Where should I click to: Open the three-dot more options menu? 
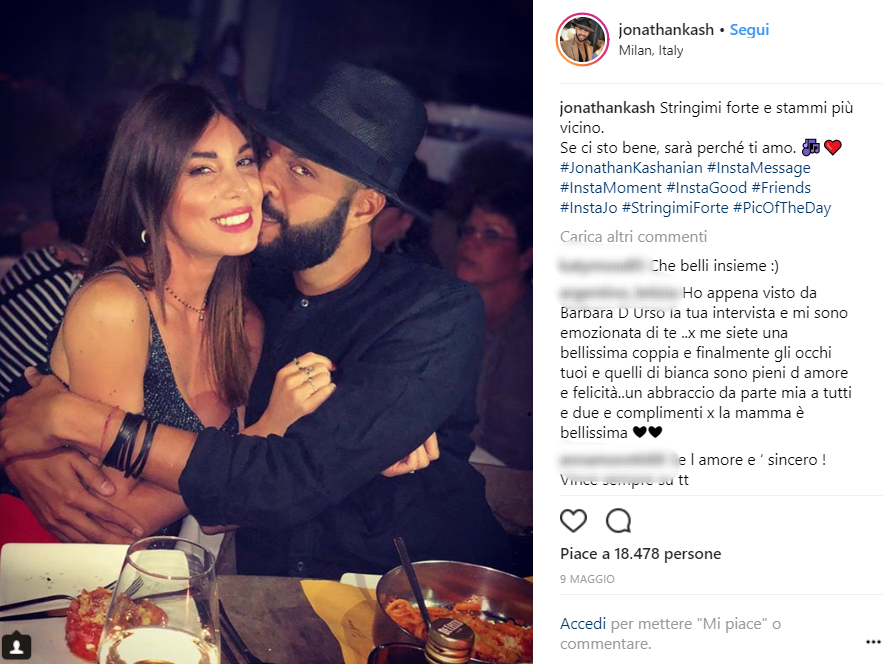click(x=873, y=642)
